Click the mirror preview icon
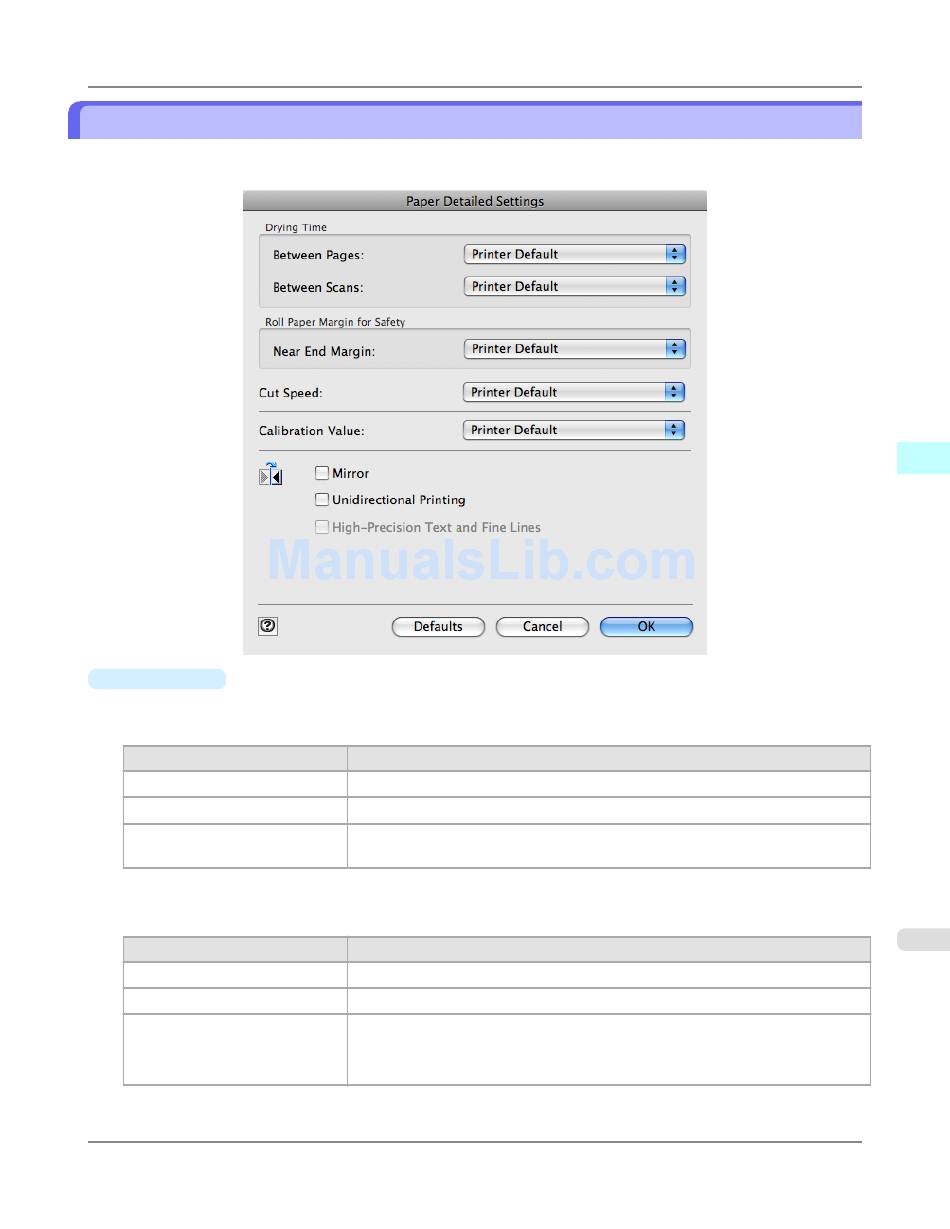 [x=271, y=474]
